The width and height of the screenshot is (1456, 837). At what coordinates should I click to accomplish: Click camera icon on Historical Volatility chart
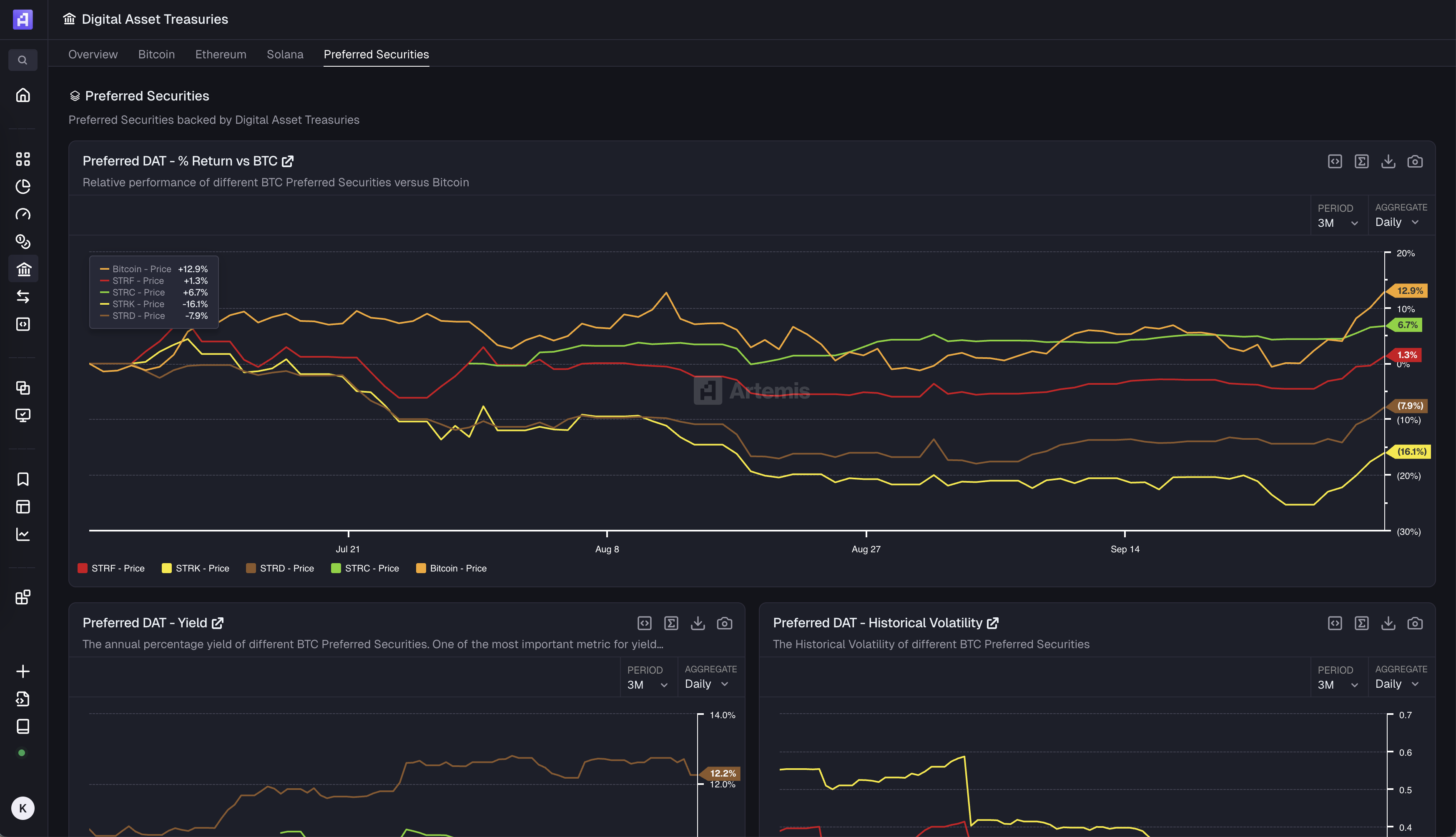tap(1415, 623)
